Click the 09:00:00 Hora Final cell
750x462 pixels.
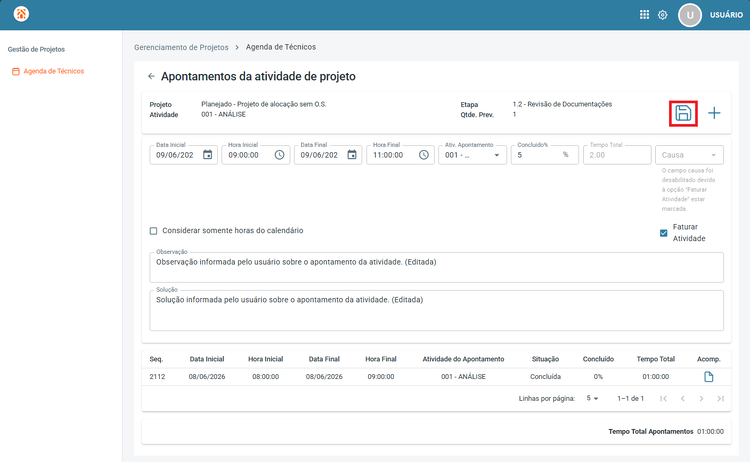(381, 377)
